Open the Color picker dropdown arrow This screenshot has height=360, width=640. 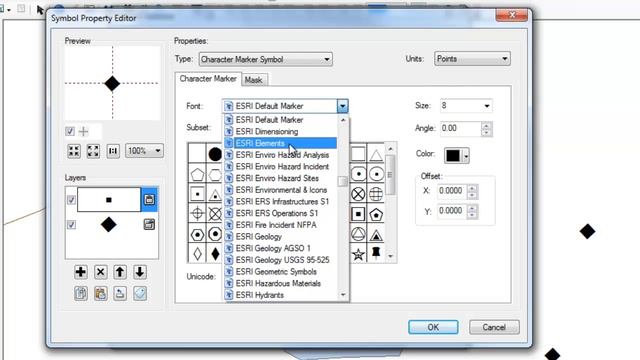point(466,156)
